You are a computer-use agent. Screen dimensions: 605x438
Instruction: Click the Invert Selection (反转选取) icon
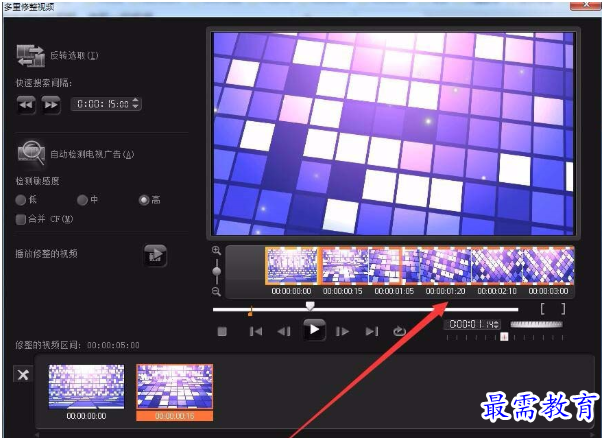(x=30, y=56)
